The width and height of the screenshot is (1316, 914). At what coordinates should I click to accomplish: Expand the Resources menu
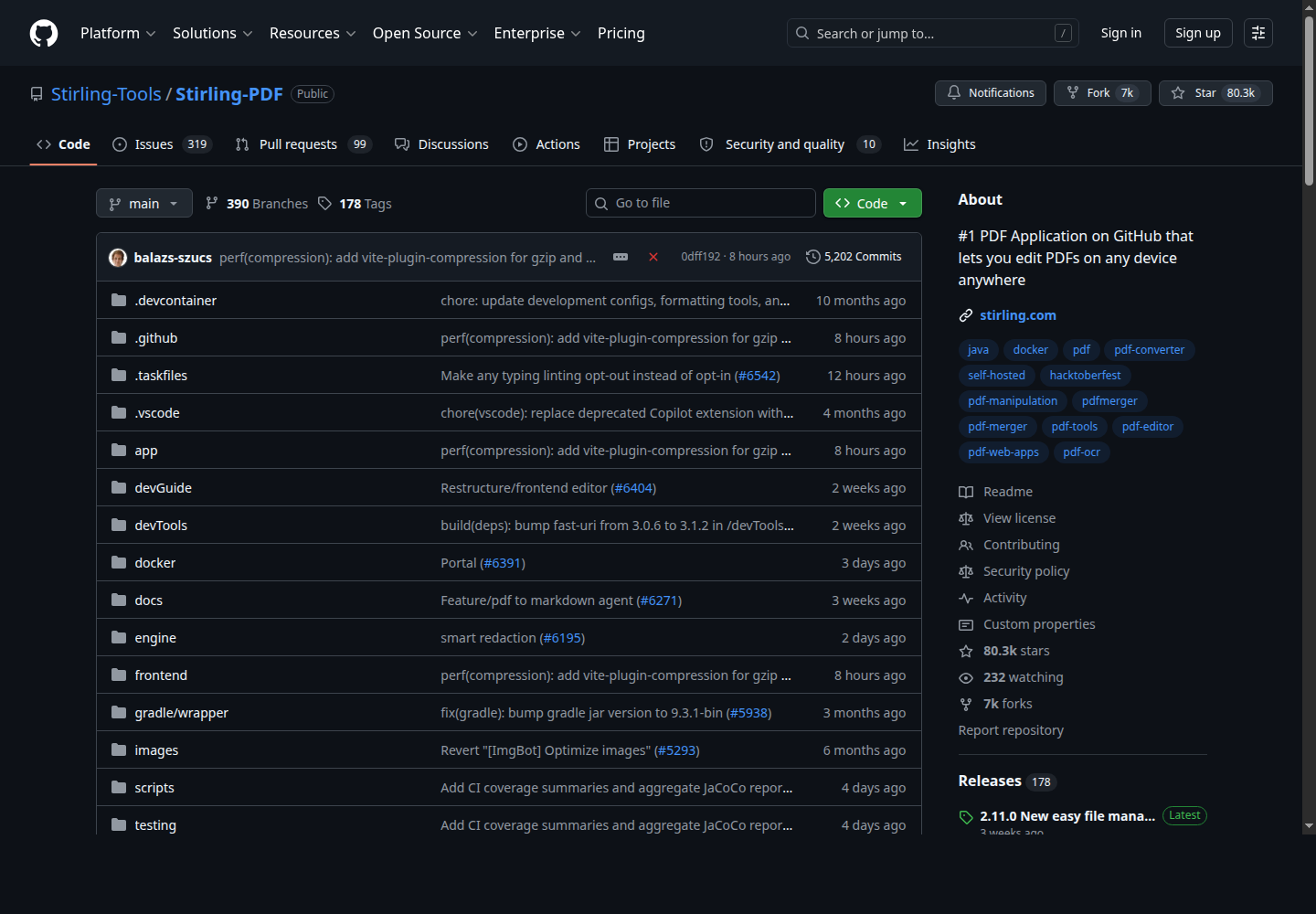point(313,33)
